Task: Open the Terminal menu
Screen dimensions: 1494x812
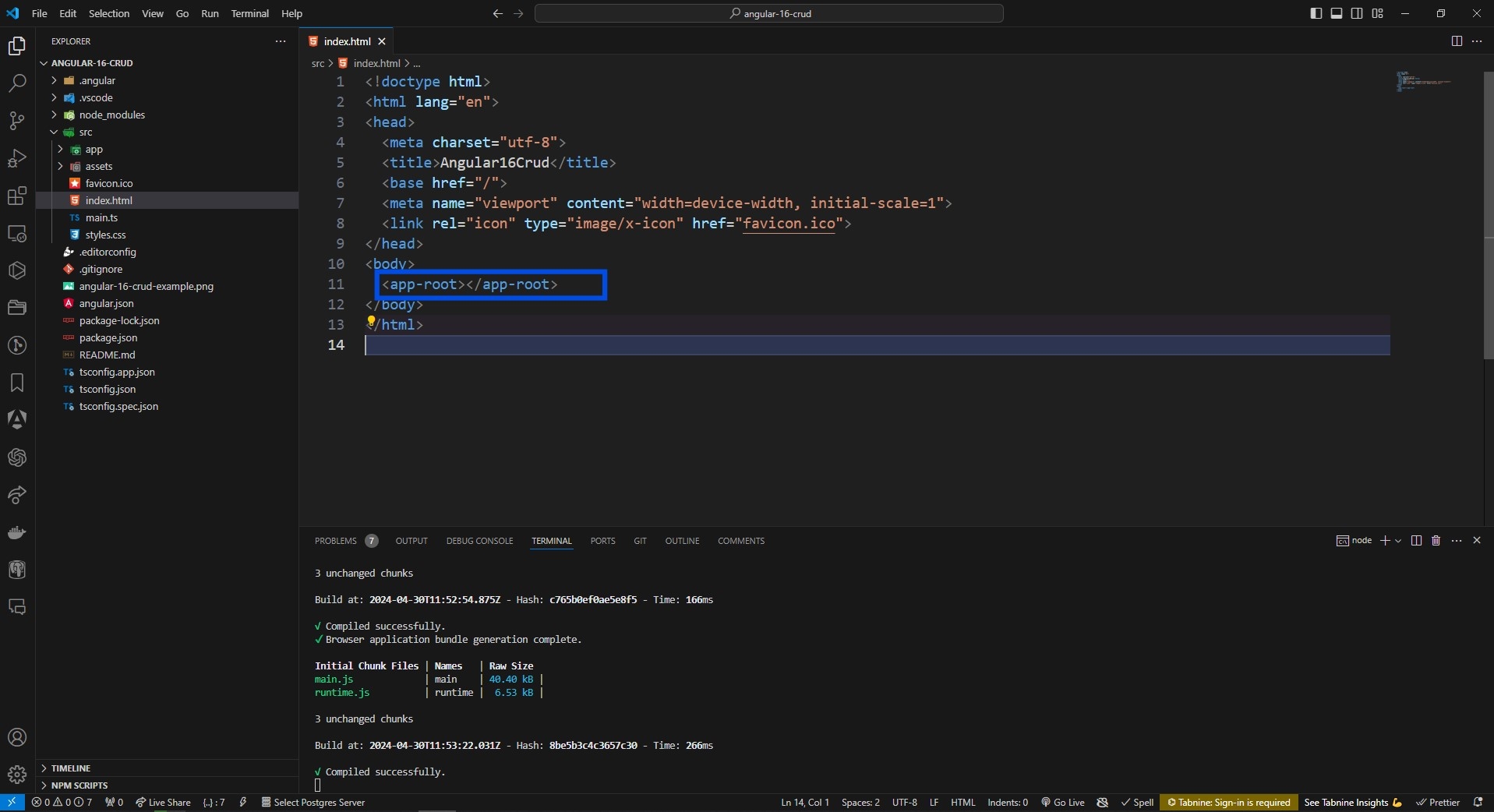Action: (249, 13)
